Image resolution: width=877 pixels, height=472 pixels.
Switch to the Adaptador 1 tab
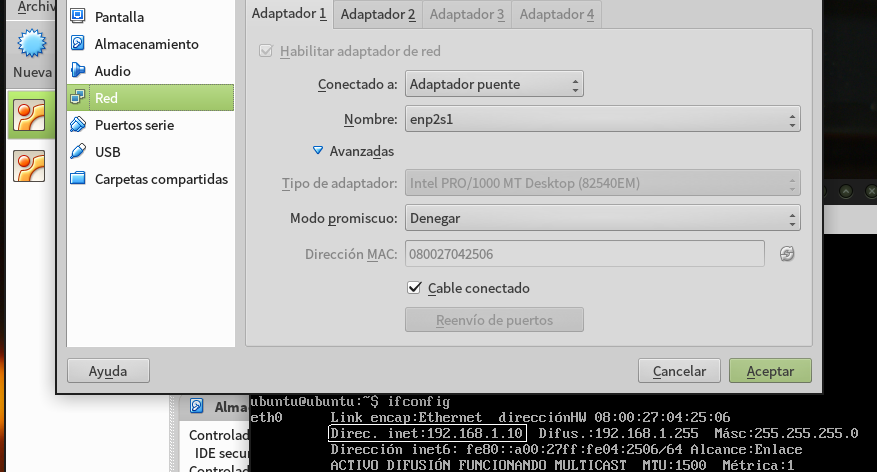point(289,14)
